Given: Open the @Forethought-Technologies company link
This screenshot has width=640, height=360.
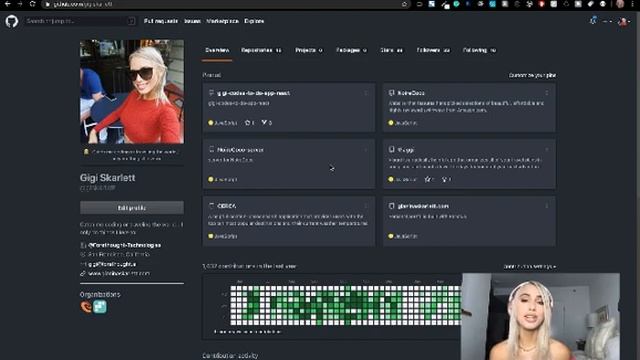Looking at the screenshot, I should pyautogui.click(x=124, y=245).
